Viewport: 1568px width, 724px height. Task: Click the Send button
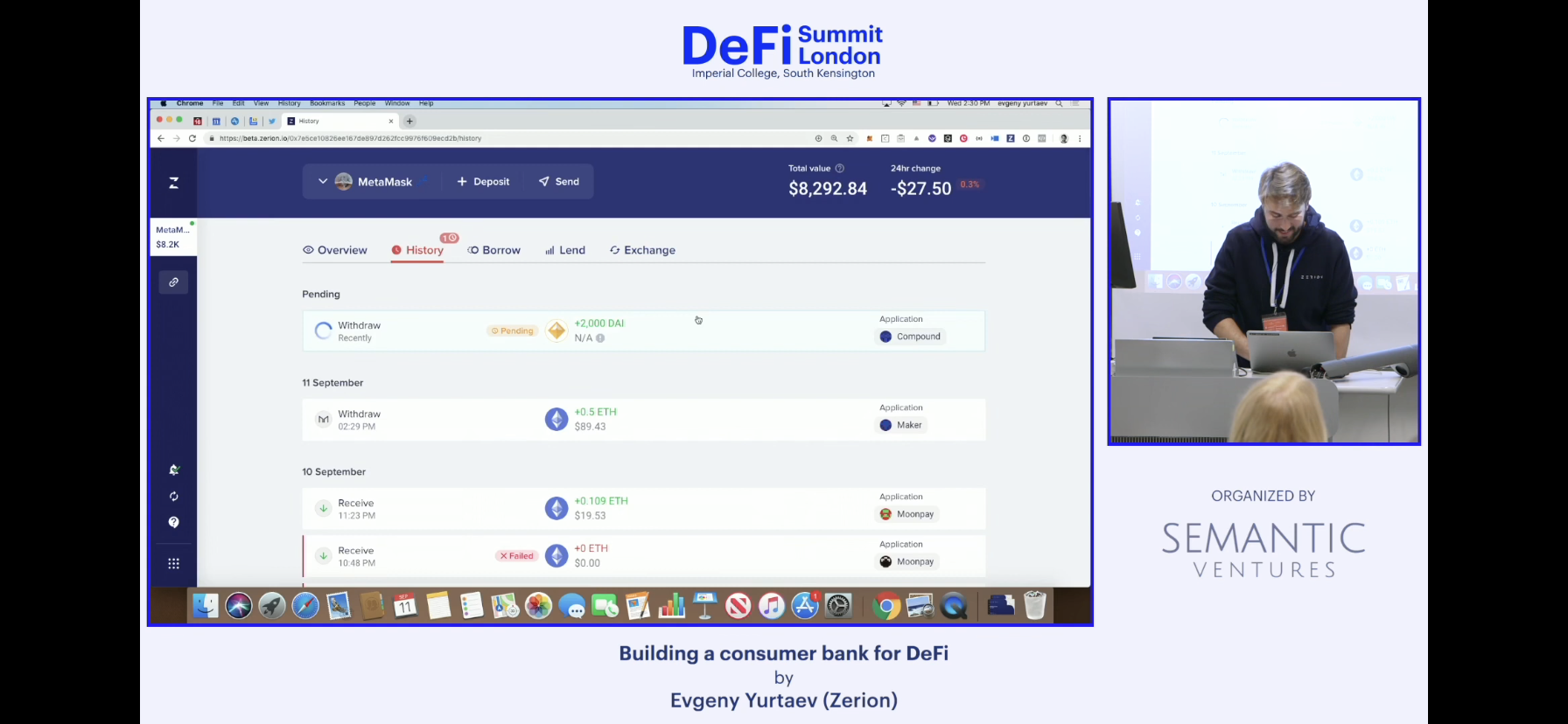559,182
